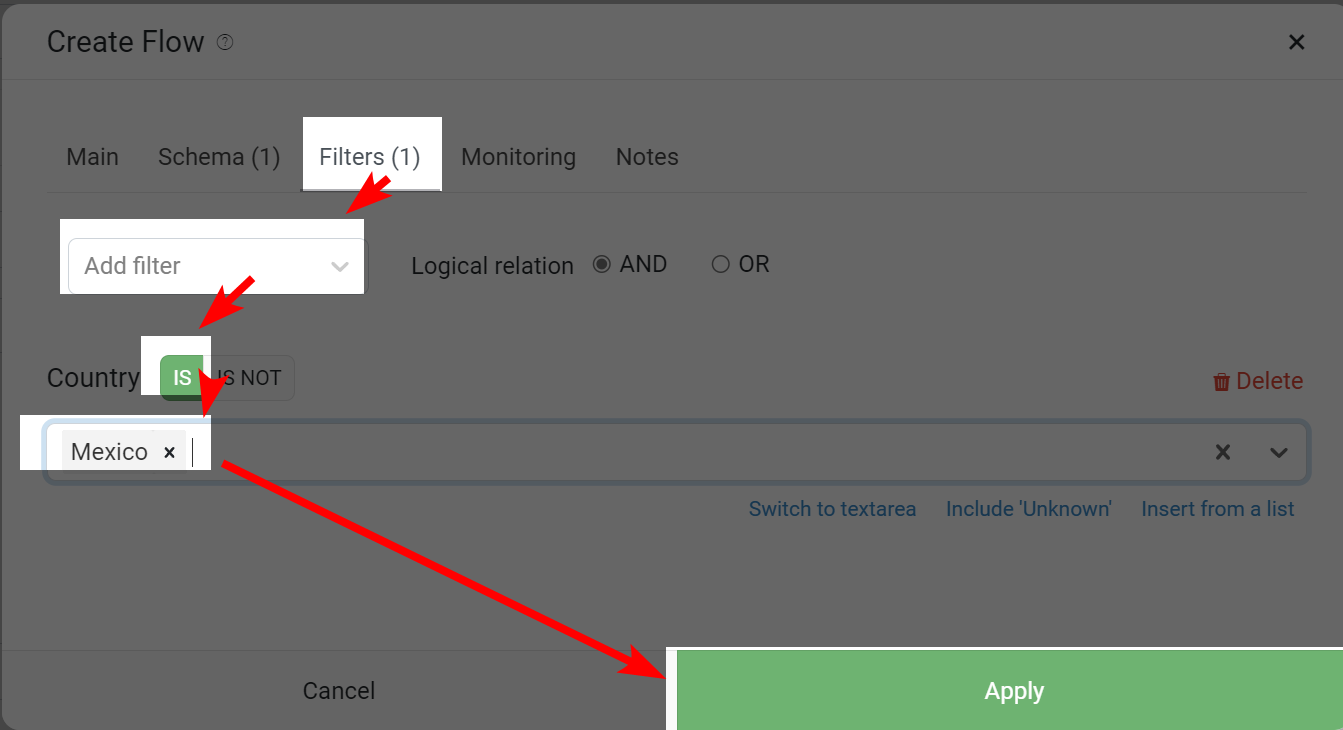Open the Add filter dropdown
The image size is (1343, 730).
click(218, 266)
